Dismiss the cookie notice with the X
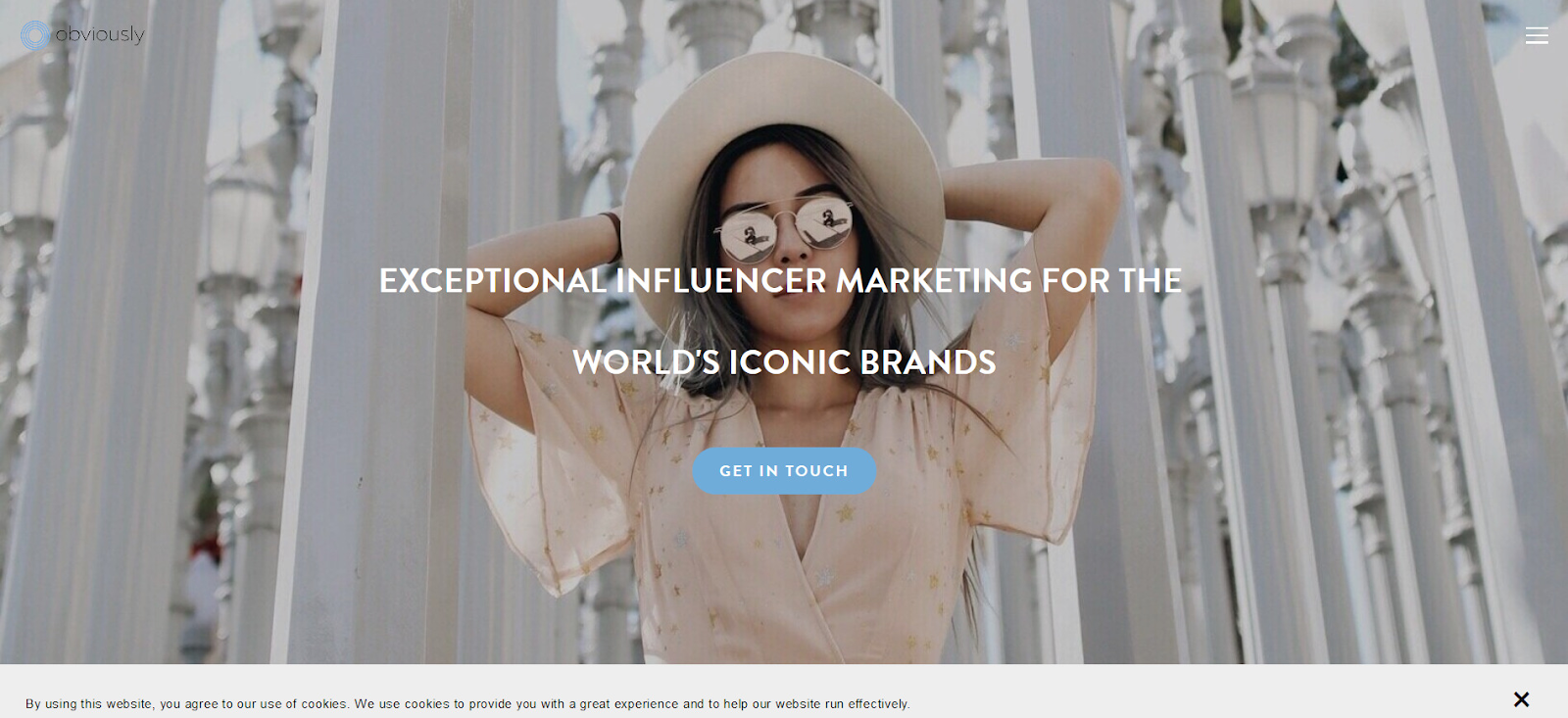 click(1521, 699)
